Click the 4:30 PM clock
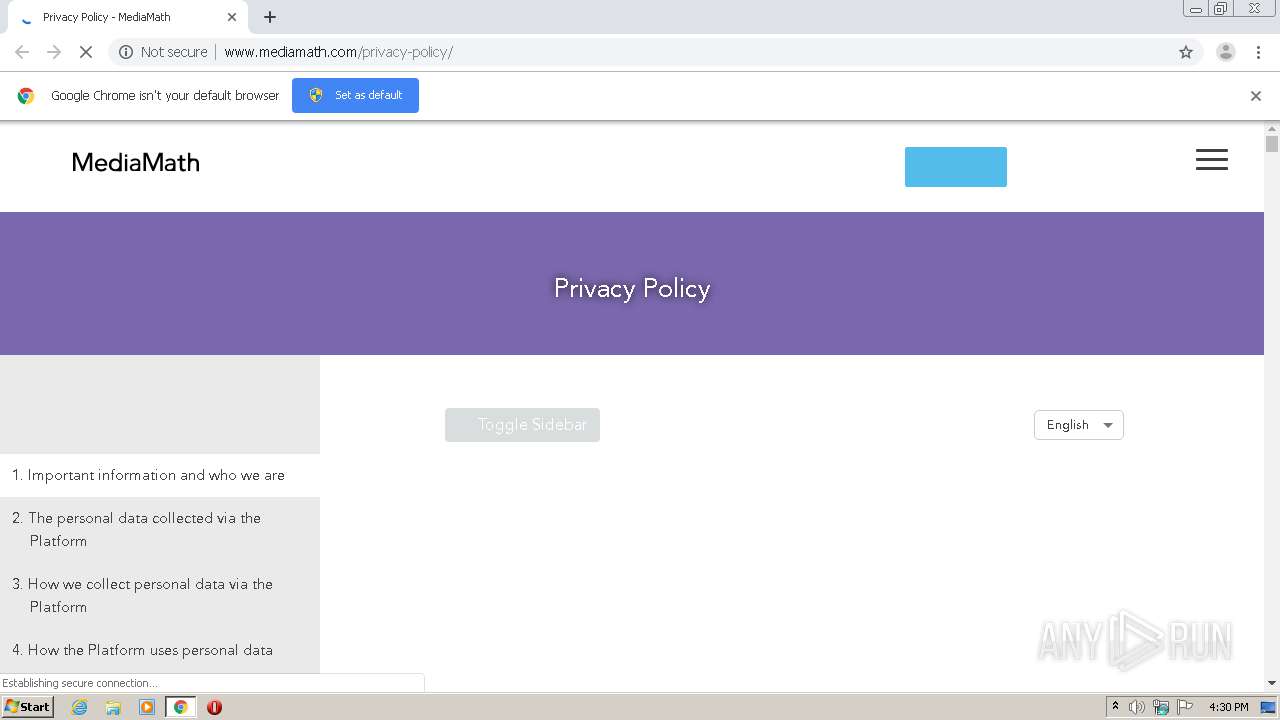 coord(1228,707)
